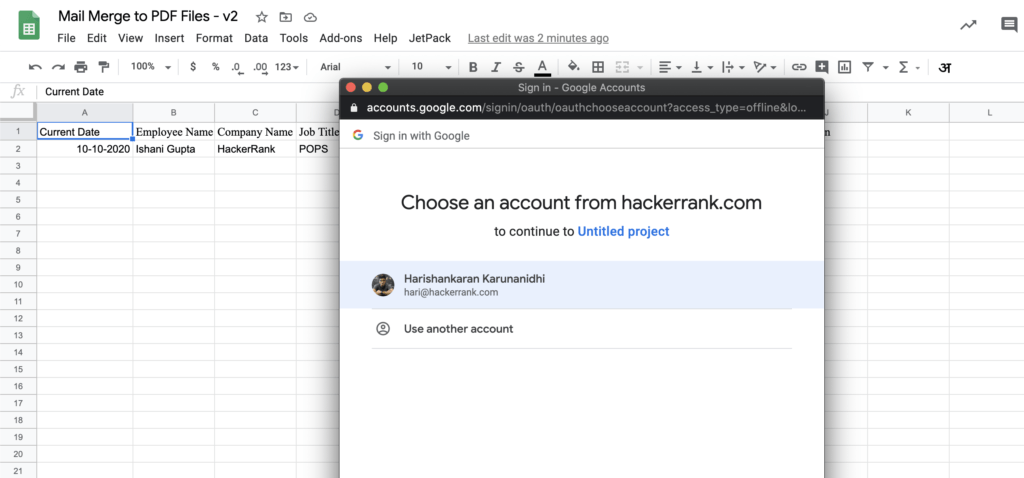Toggle italic formatting
The height and width of the screenshot is (478, 1024).
click(496, 67)
